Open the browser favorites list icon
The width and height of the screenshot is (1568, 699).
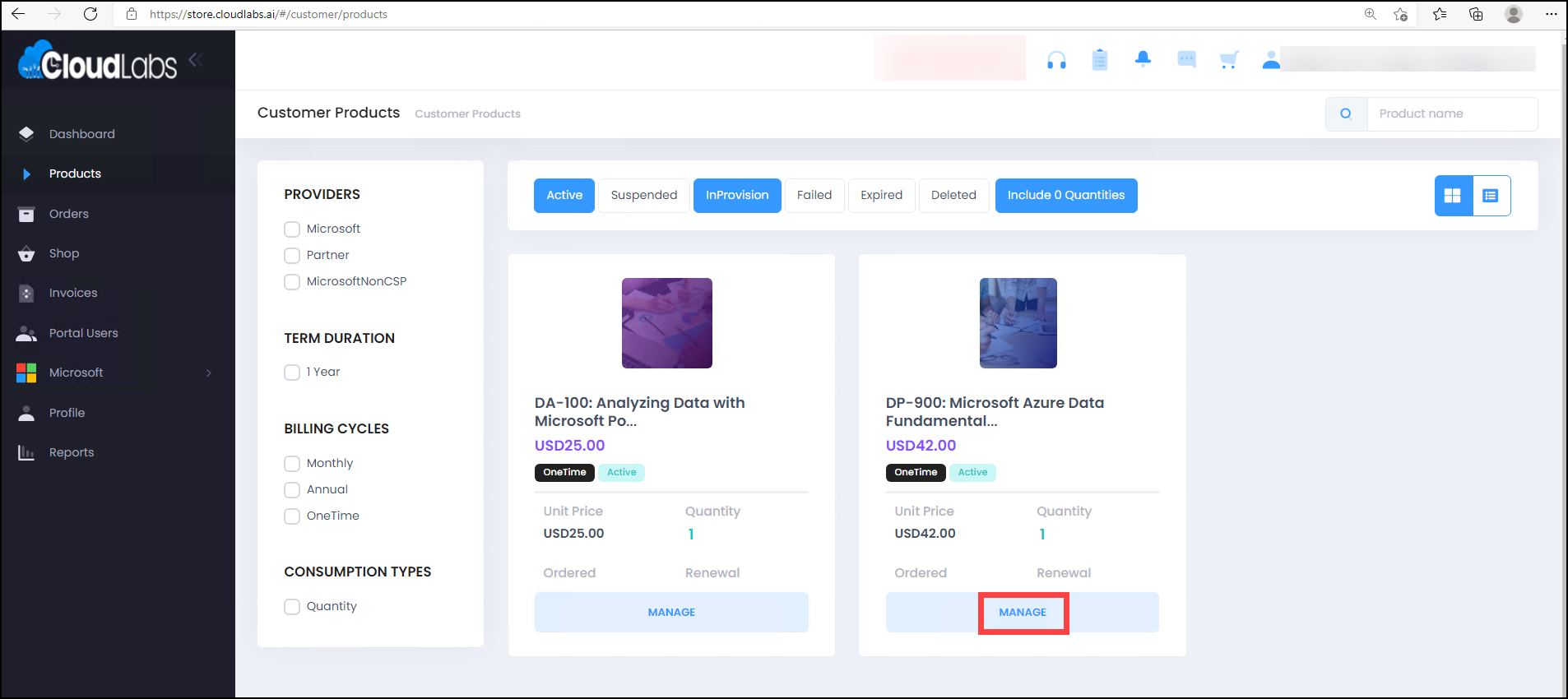pos(1440,14)
